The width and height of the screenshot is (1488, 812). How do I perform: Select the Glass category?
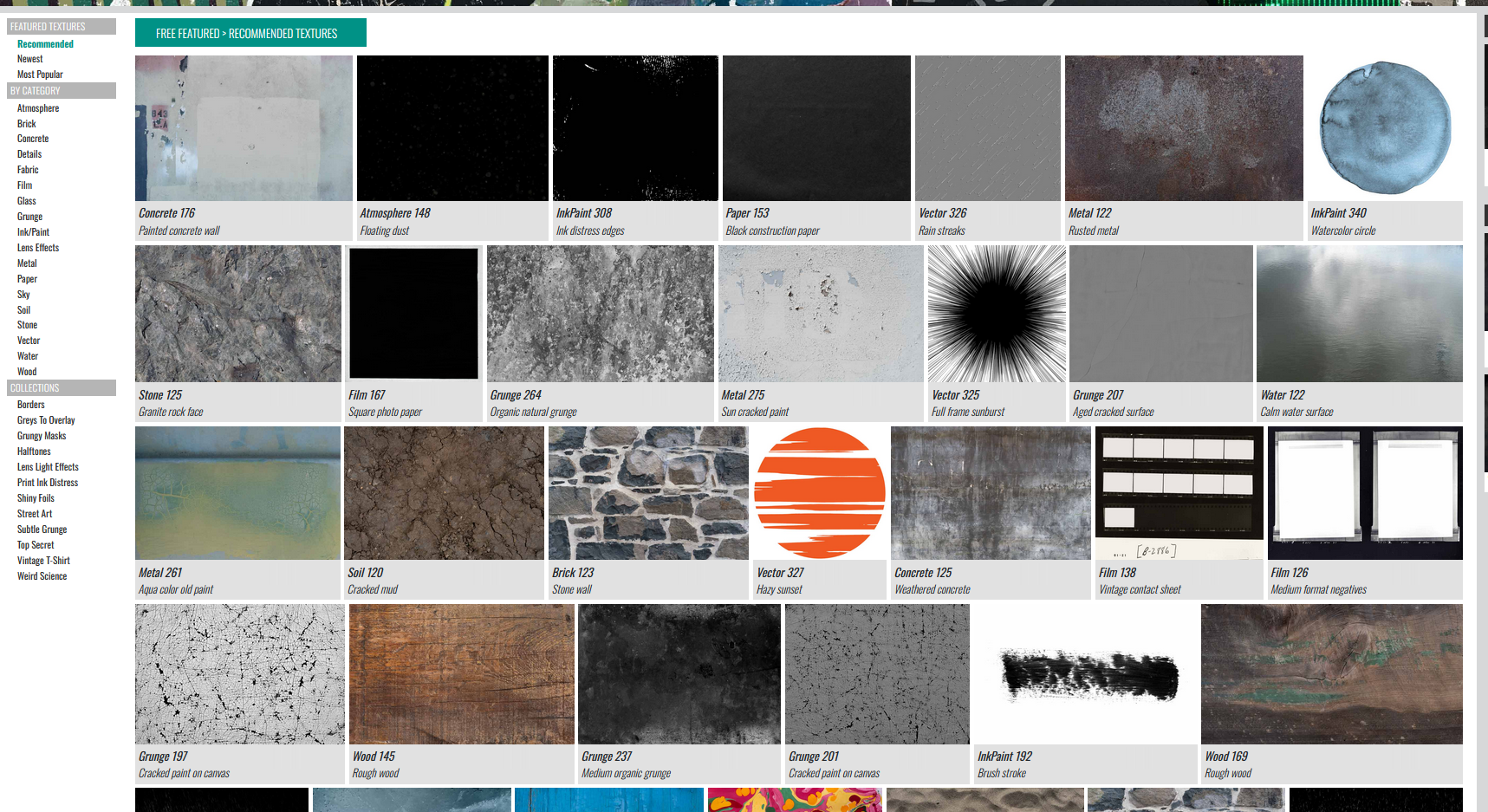pyautogui.click(x=27, y=201)
